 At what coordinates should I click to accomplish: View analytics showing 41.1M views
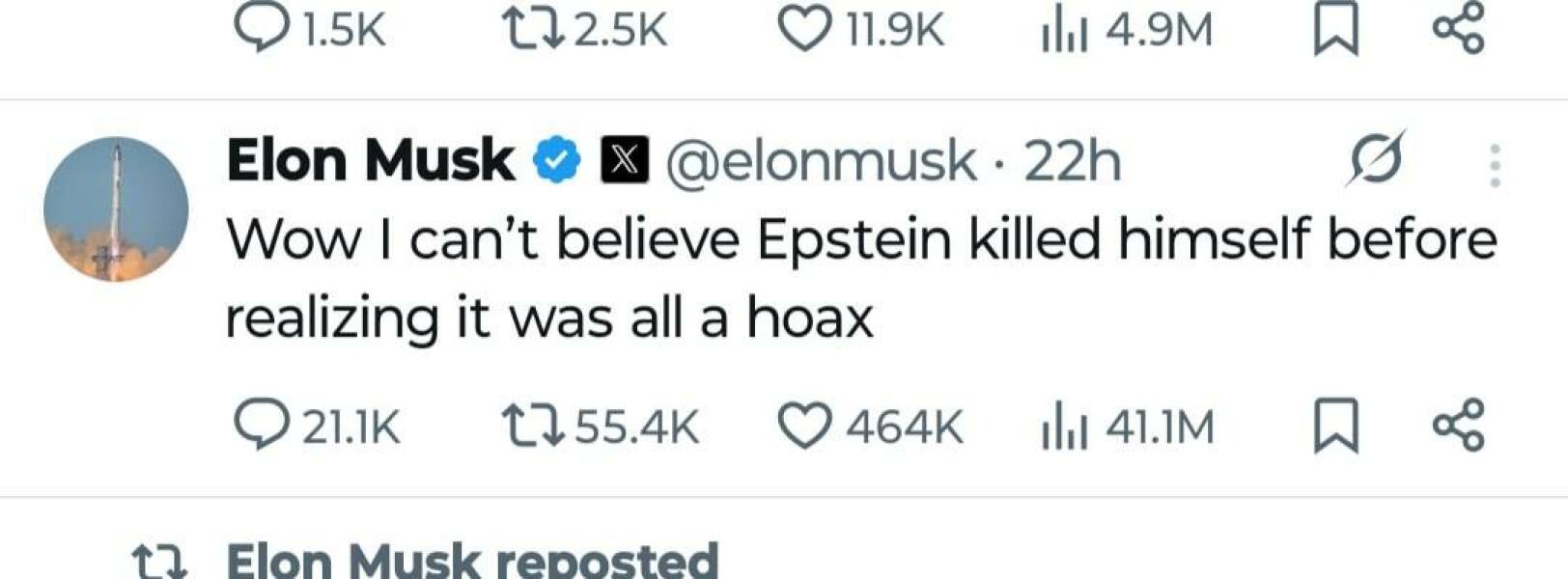1065,426
